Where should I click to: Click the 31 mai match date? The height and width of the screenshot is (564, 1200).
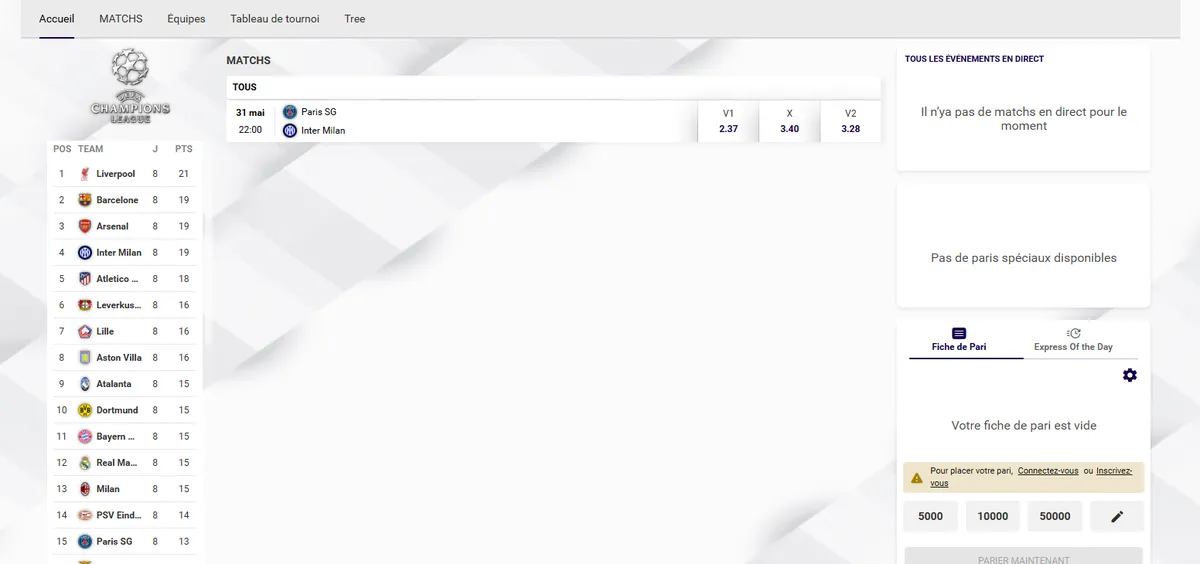[x=250, y=113]
